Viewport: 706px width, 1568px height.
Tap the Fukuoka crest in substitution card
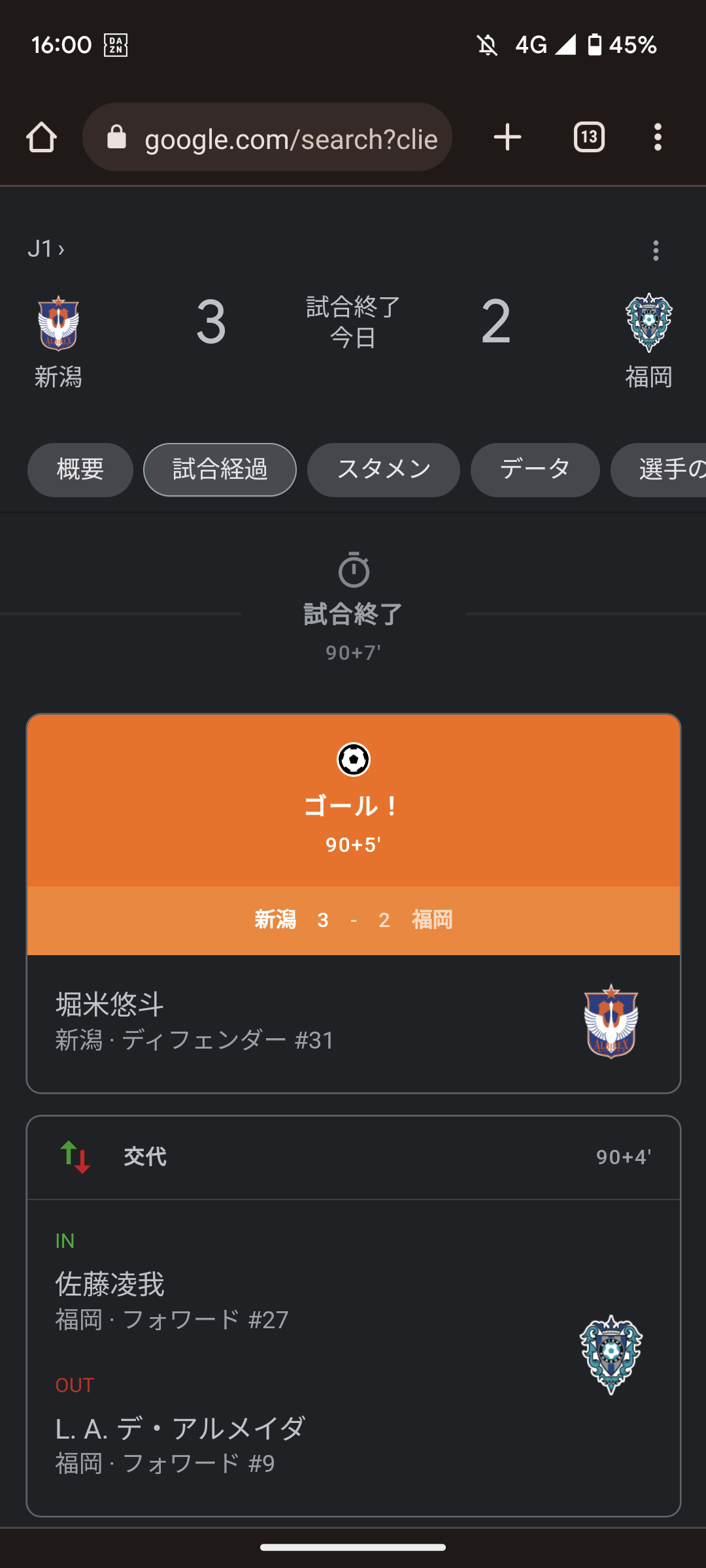coord(611,1354)
